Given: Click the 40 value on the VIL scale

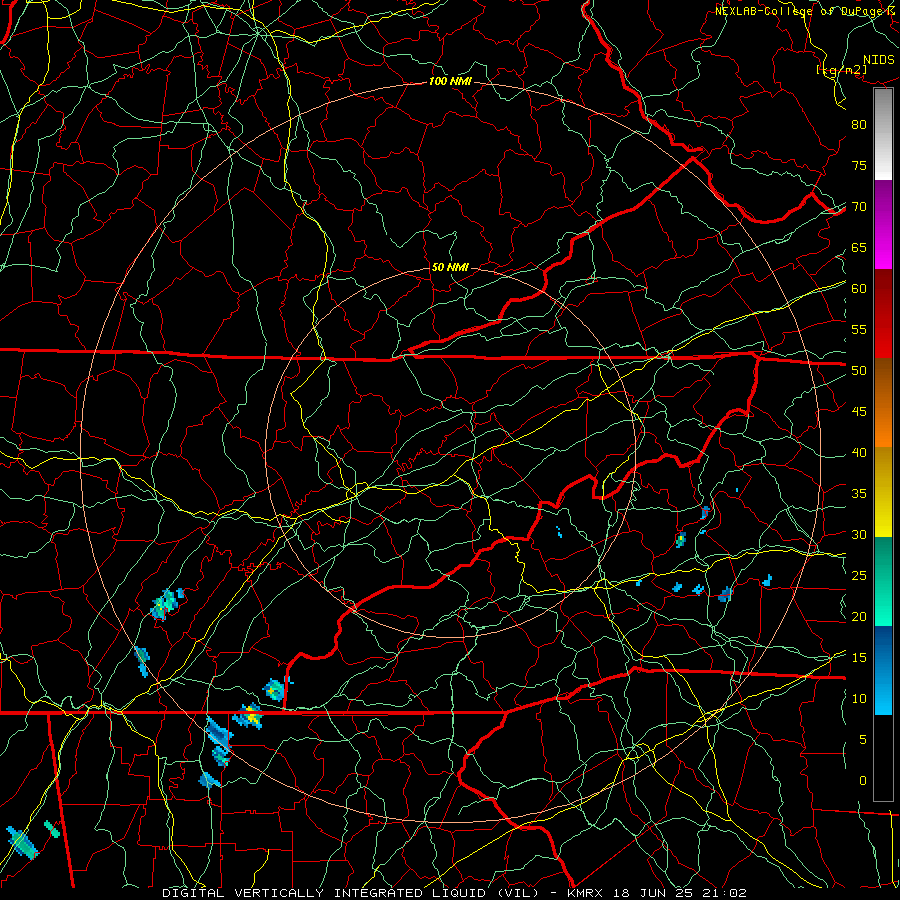Looking at the screenshot, I should pyautogui.click(x=859, y=453).
